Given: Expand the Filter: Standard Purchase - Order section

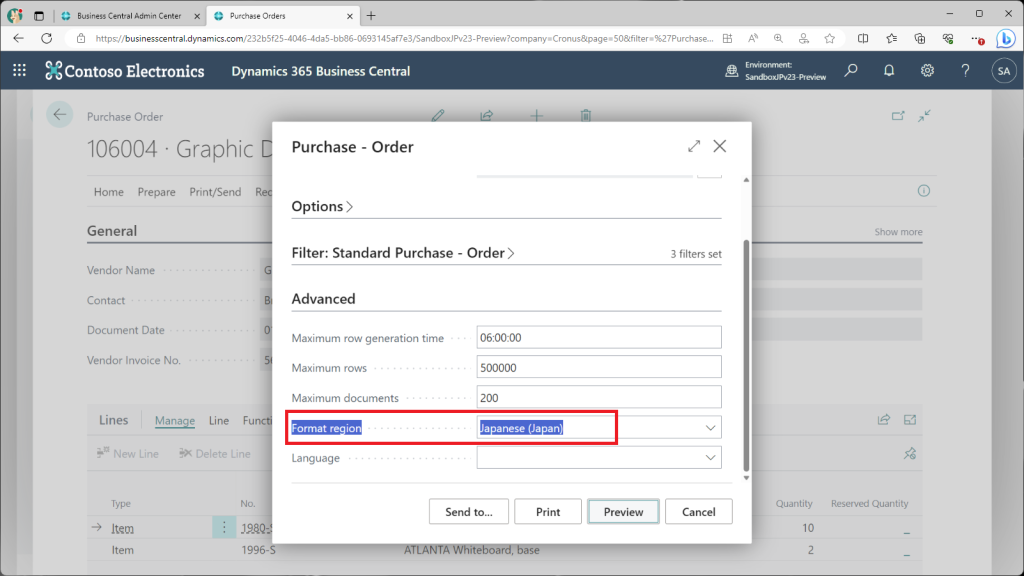Looking at the screenshot, I should tap(403, 253).
